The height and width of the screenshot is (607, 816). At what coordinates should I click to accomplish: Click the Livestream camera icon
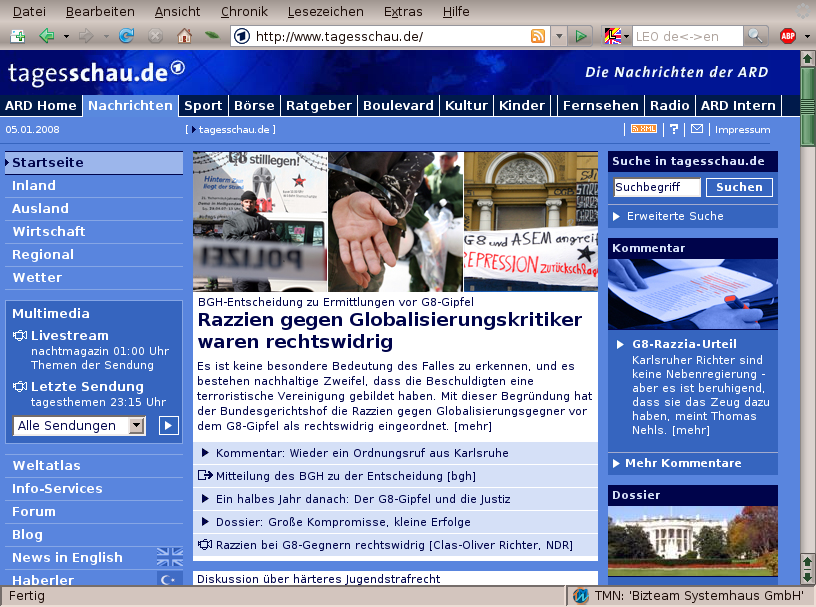pos(20,336)
